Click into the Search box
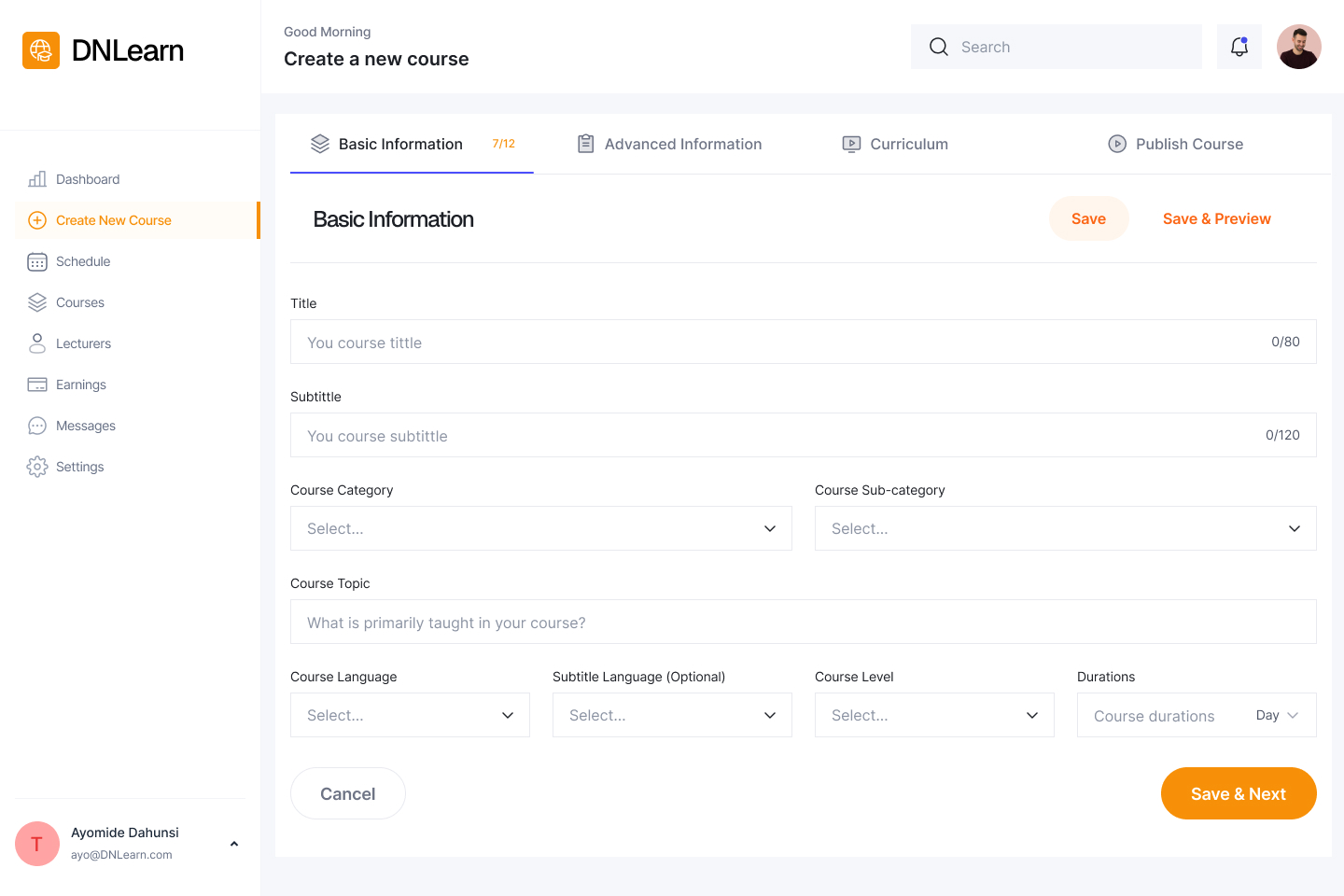This screenshot has height=896, width=1344. (x=1057, y=47)
